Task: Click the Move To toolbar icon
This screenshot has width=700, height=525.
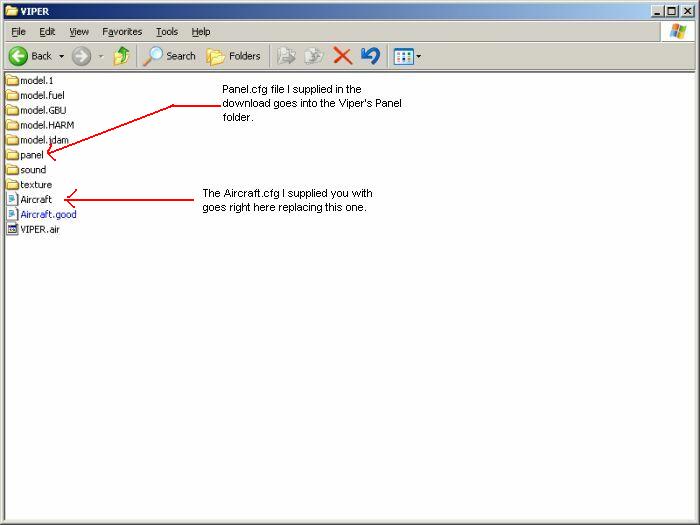Action: (286, 56)
